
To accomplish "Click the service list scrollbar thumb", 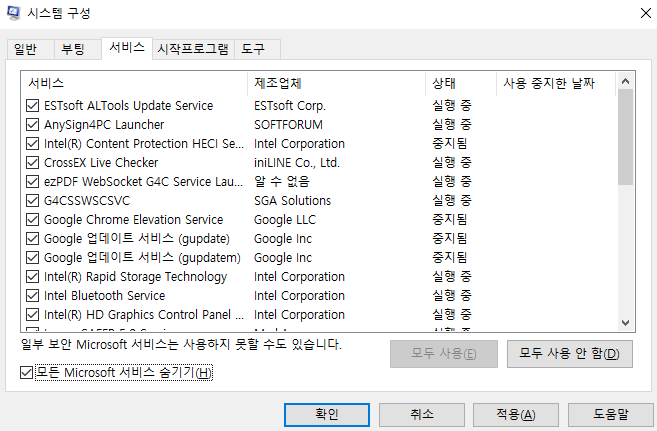I will coord(626,137).
